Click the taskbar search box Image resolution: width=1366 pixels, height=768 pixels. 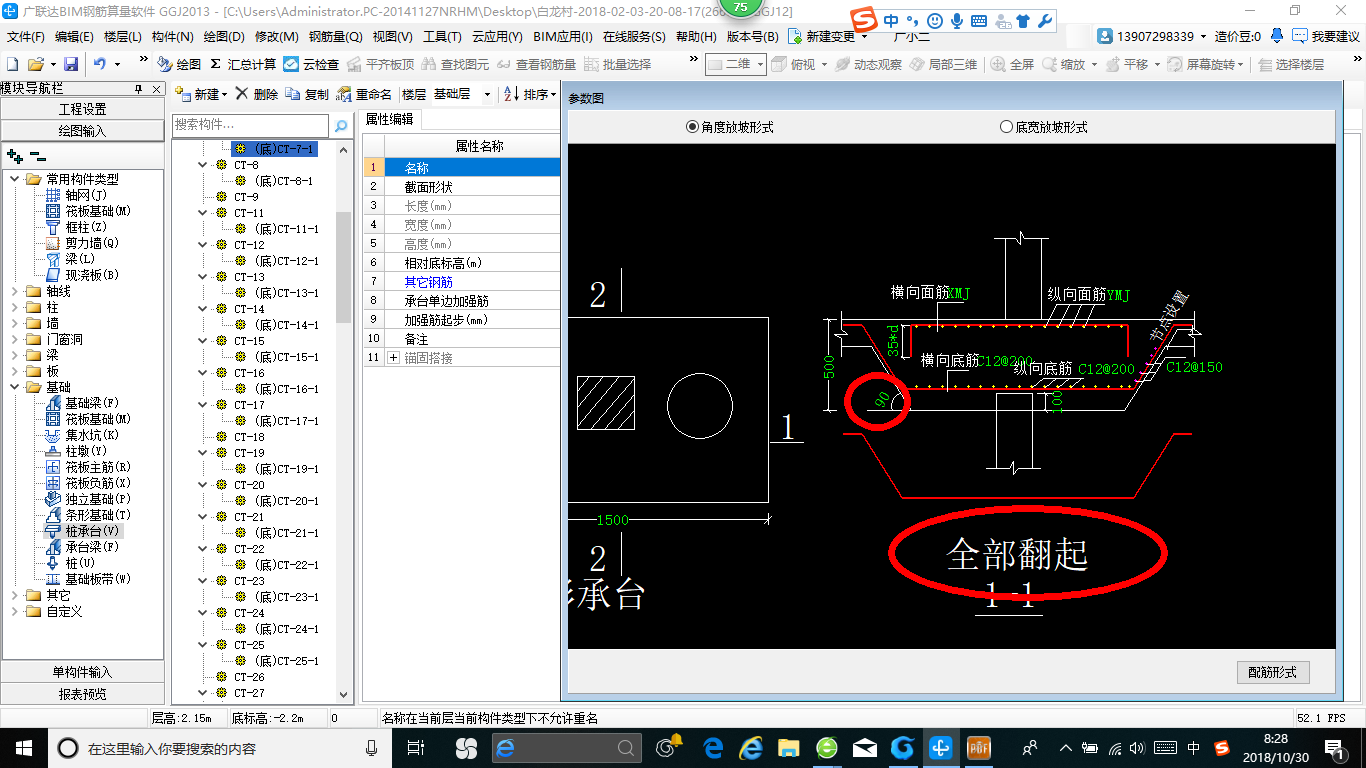[220, 748]
